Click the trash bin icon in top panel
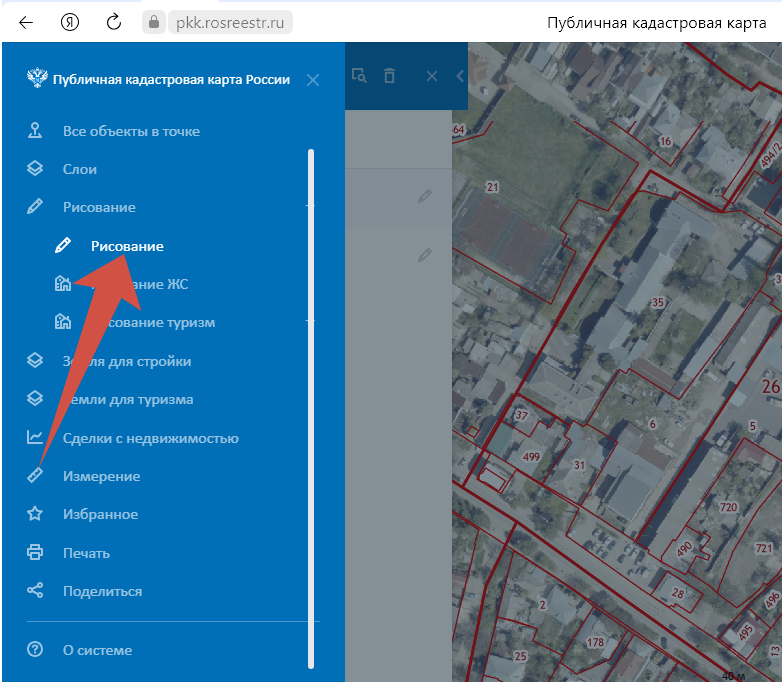The width and height of the screenshot is (782, 682). pos(390,76)
